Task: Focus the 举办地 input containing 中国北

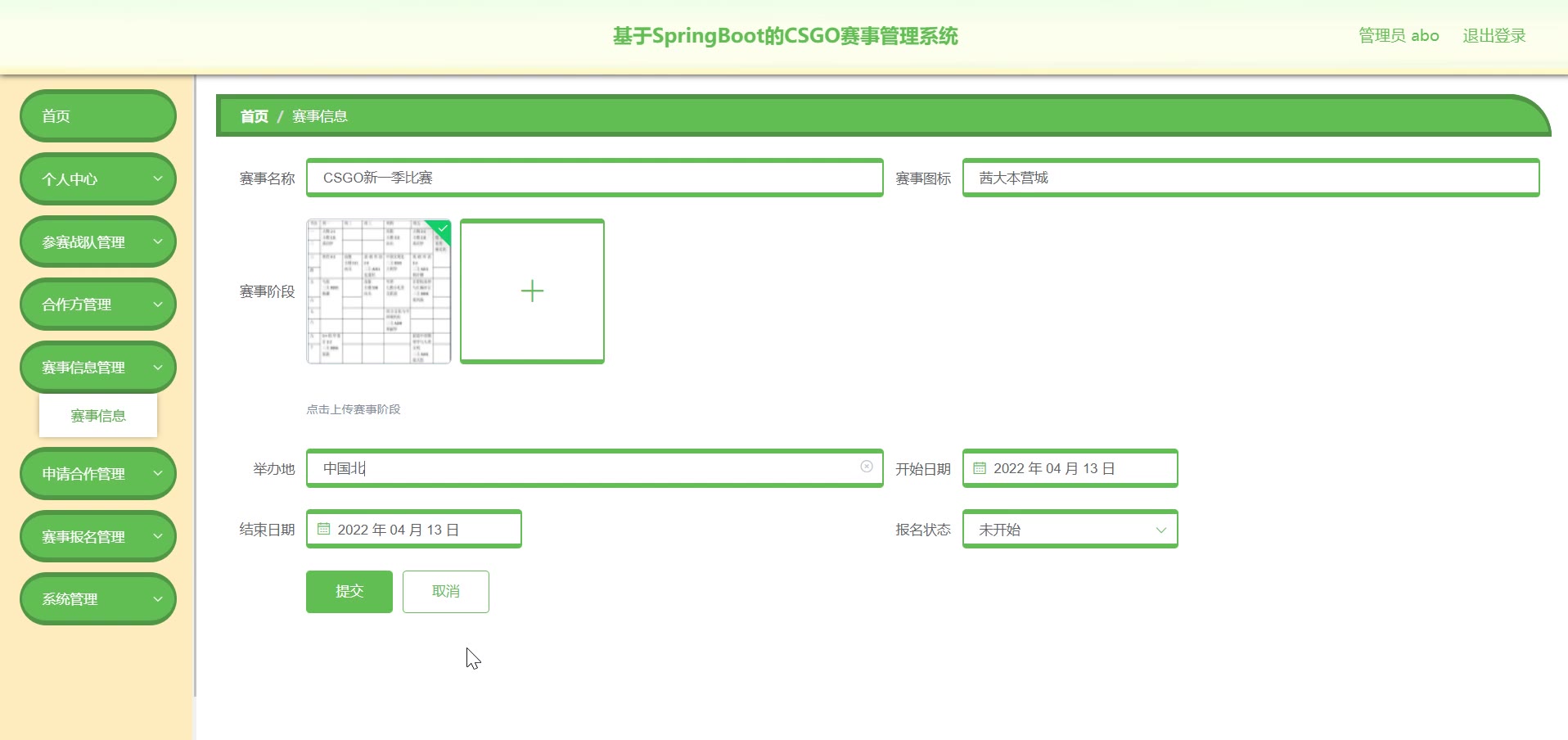Action: [595, 468]
